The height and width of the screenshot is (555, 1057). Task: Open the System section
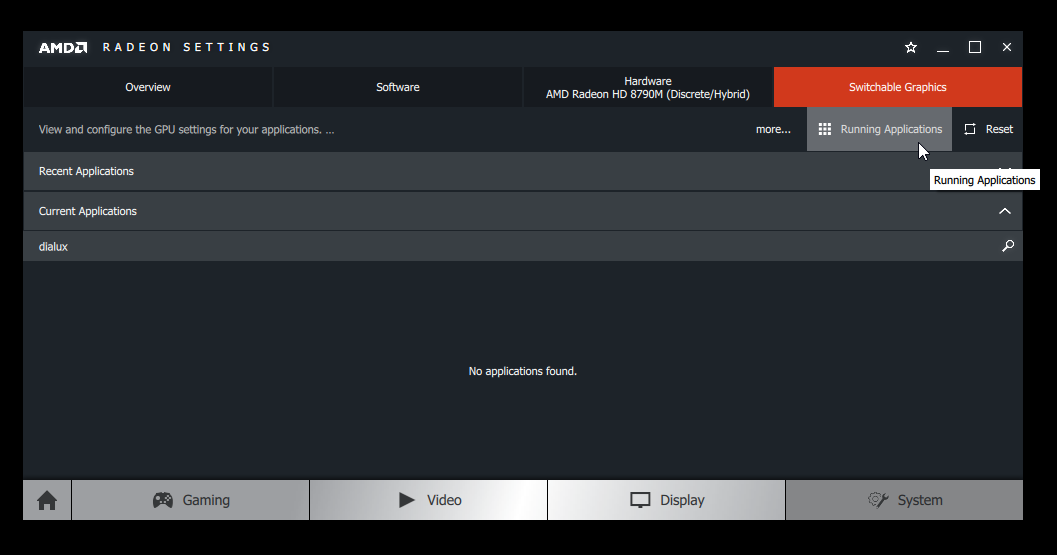pos(904,500)
